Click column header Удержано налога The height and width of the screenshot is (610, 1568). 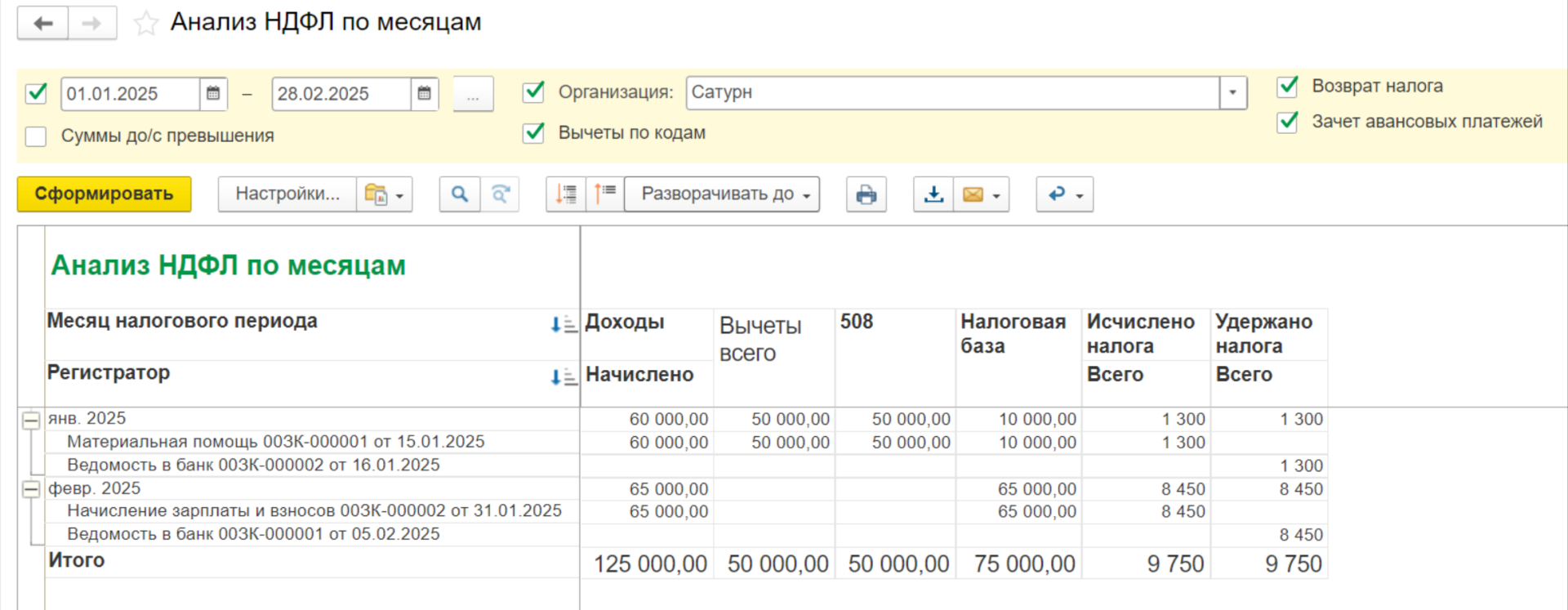pyautogui.click(x=1263, y=334)
